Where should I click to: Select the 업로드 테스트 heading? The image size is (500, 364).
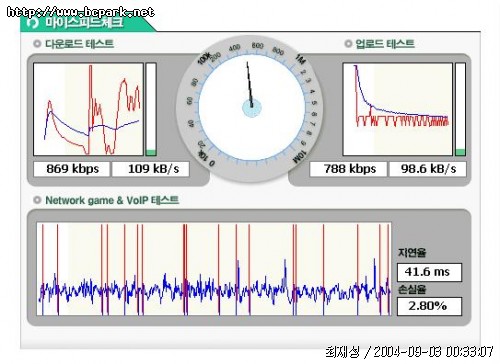385,44
